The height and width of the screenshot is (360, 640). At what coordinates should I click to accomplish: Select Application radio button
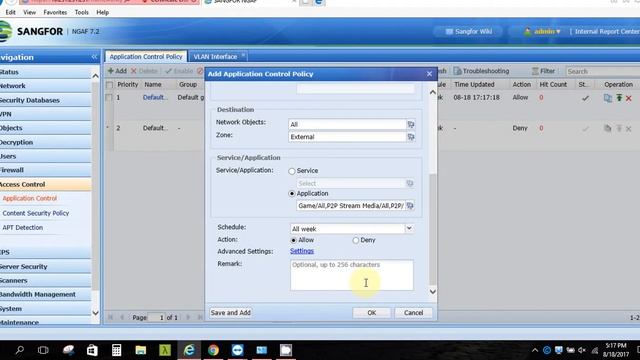coord(291,193)
